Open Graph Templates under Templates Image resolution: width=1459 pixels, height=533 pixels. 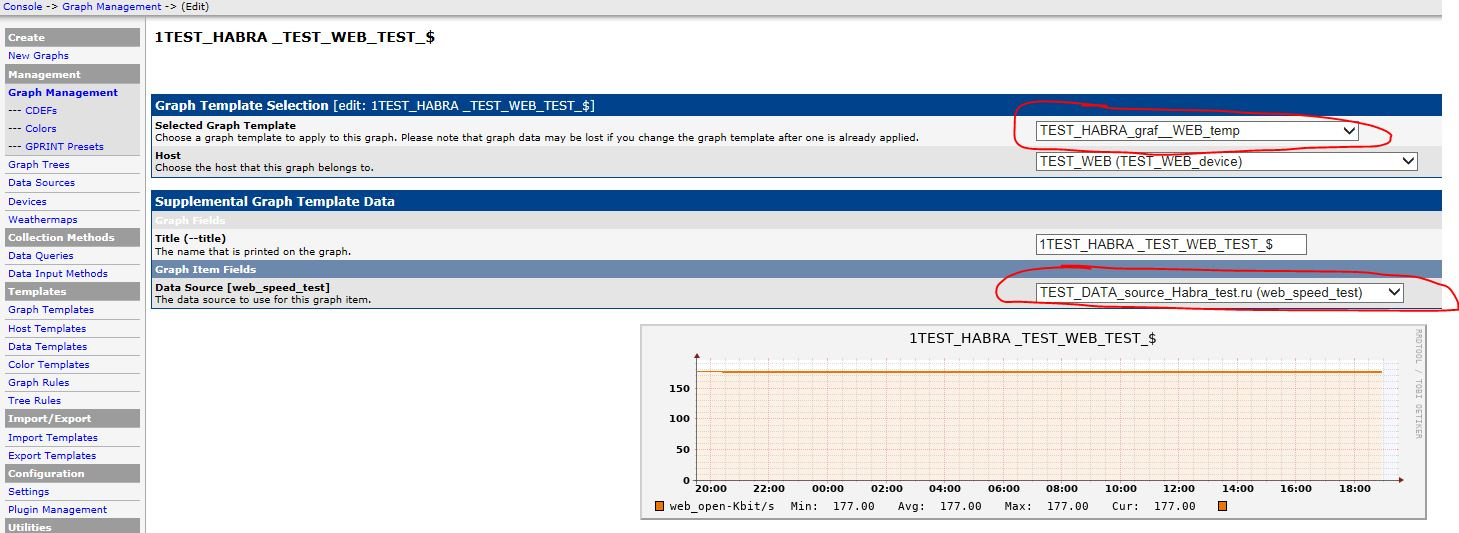pos(51,310)
